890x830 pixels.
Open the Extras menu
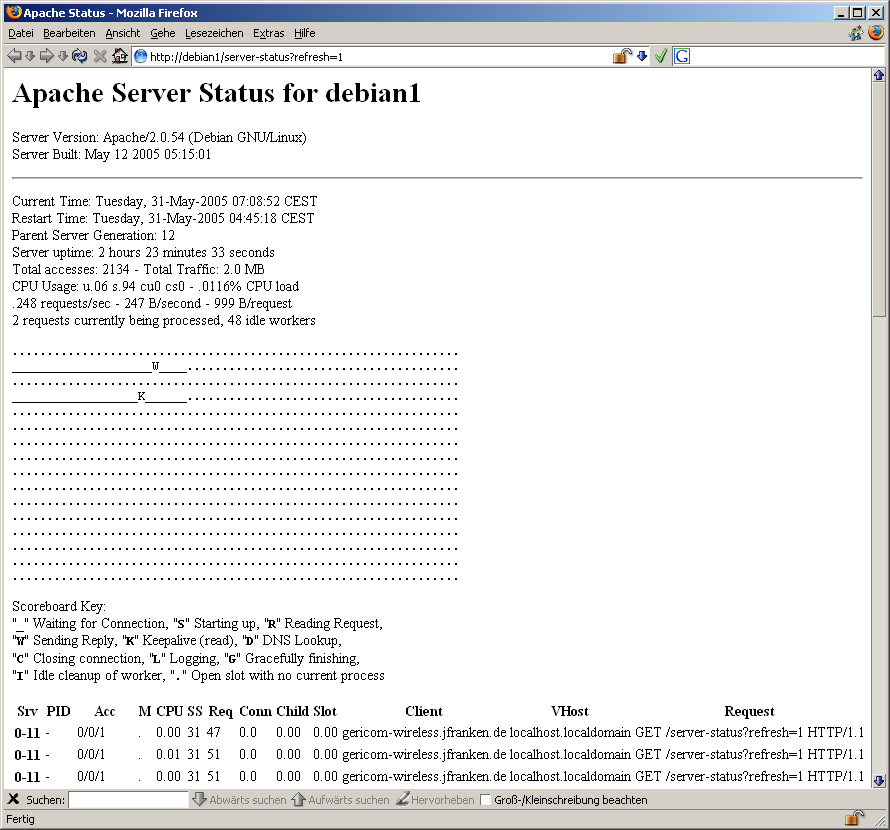pos(268,33)
